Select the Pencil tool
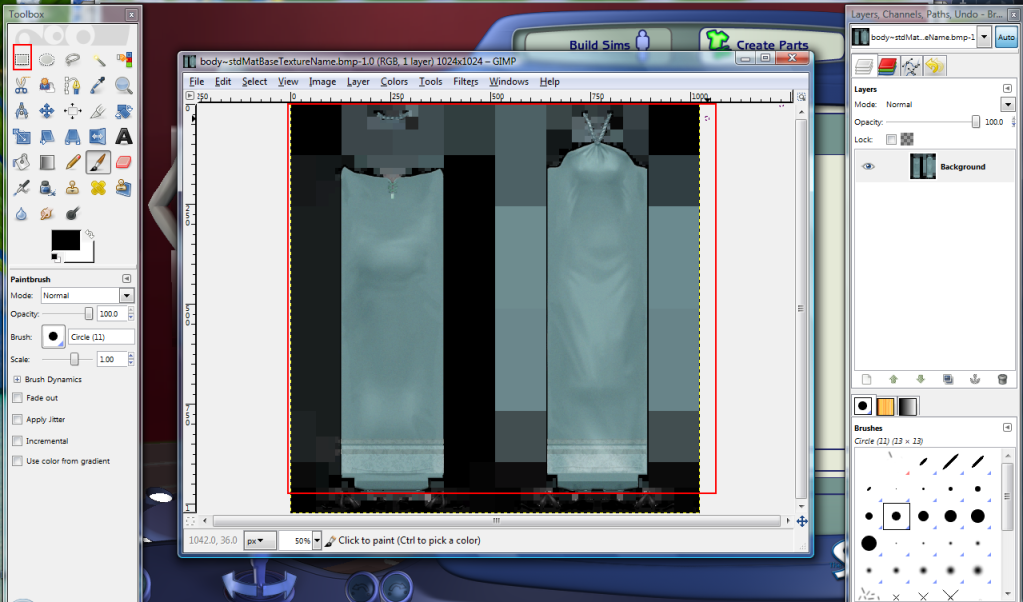This screenshot has width=1023, height=602. (x=72, y=162)
